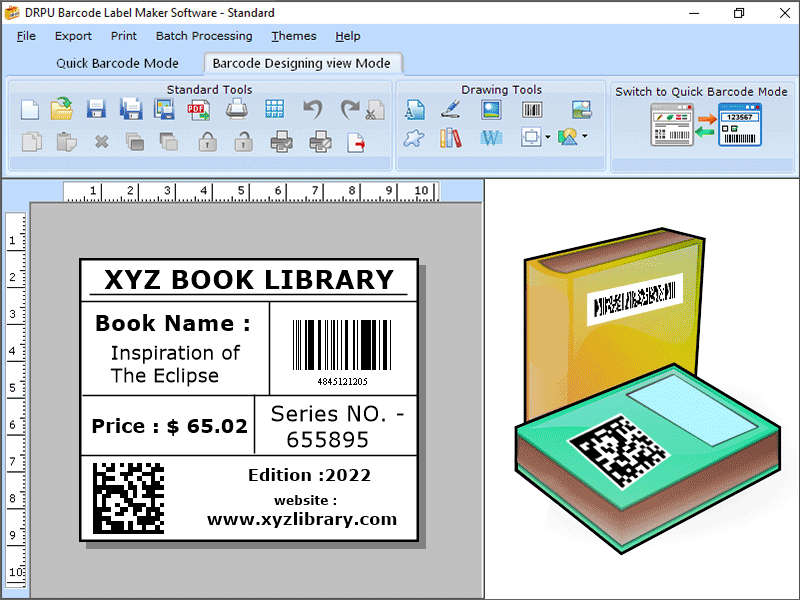The width and height of the screenshot is (800, 600).
Task: Click the image library tool icon
Action: (582, 109)
